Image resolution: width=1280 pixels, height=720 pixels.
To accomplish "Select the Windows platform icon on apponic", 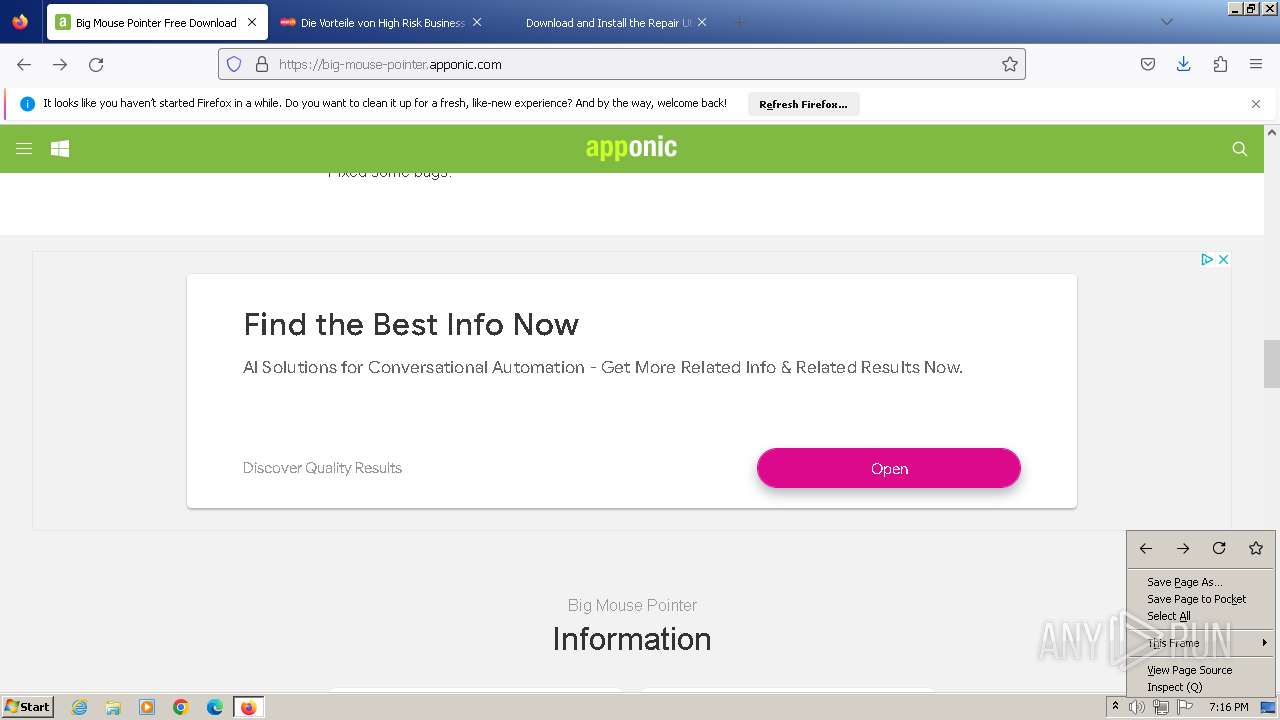I will click(60, 148).
